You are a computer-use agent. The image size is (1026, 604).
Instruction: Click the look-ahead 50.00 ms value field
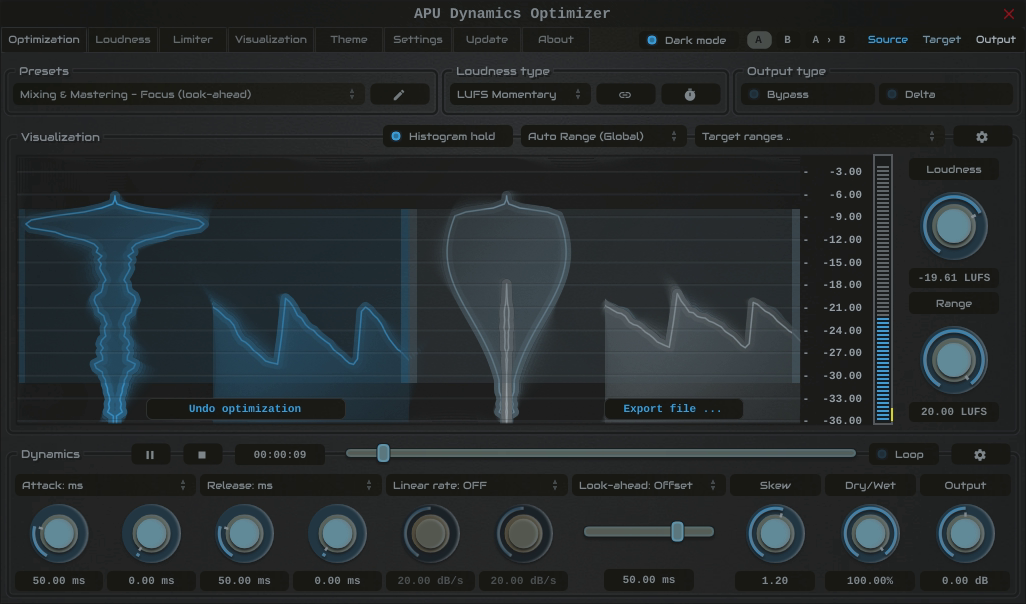click(648, 580)
